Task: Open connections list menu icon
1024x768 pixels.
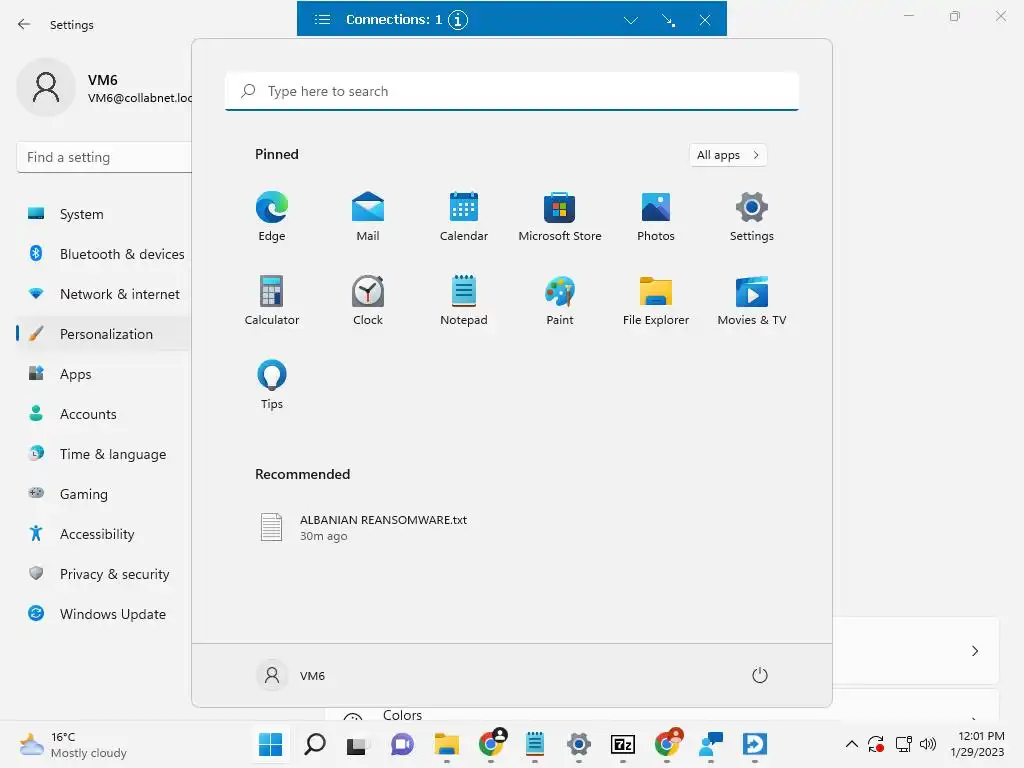Action: click(x=322, y=20)
